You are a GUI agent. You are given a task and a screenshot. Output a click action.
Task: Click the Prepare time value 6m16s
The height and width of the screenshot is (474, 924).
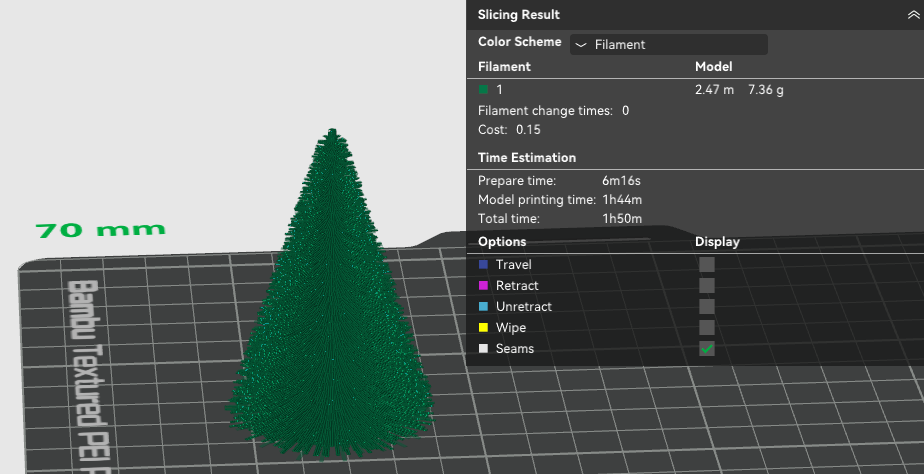click(621, 181)
